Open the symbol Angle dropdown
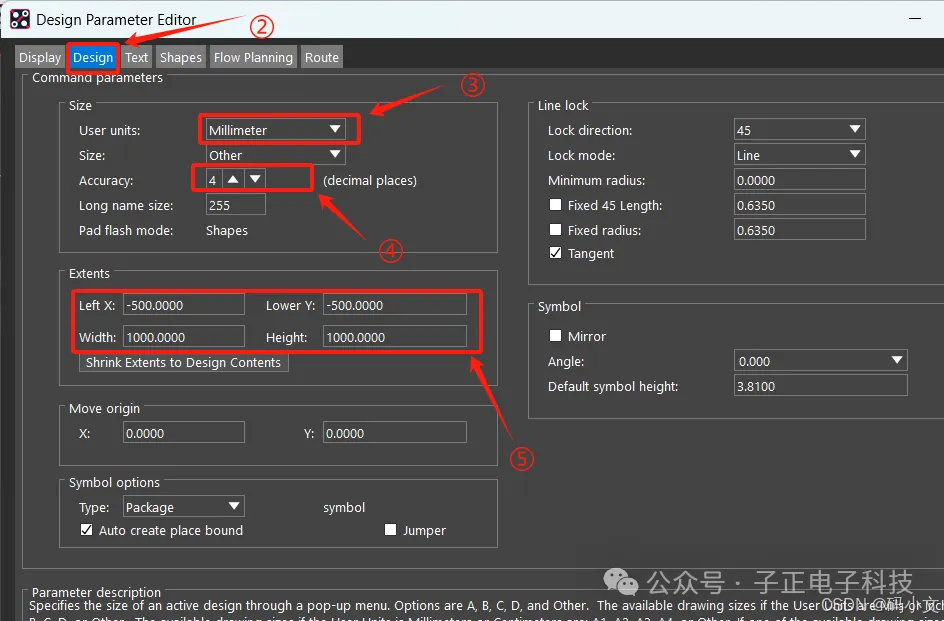944x621 pixels. pyautogui.click(x=820, y=361)
